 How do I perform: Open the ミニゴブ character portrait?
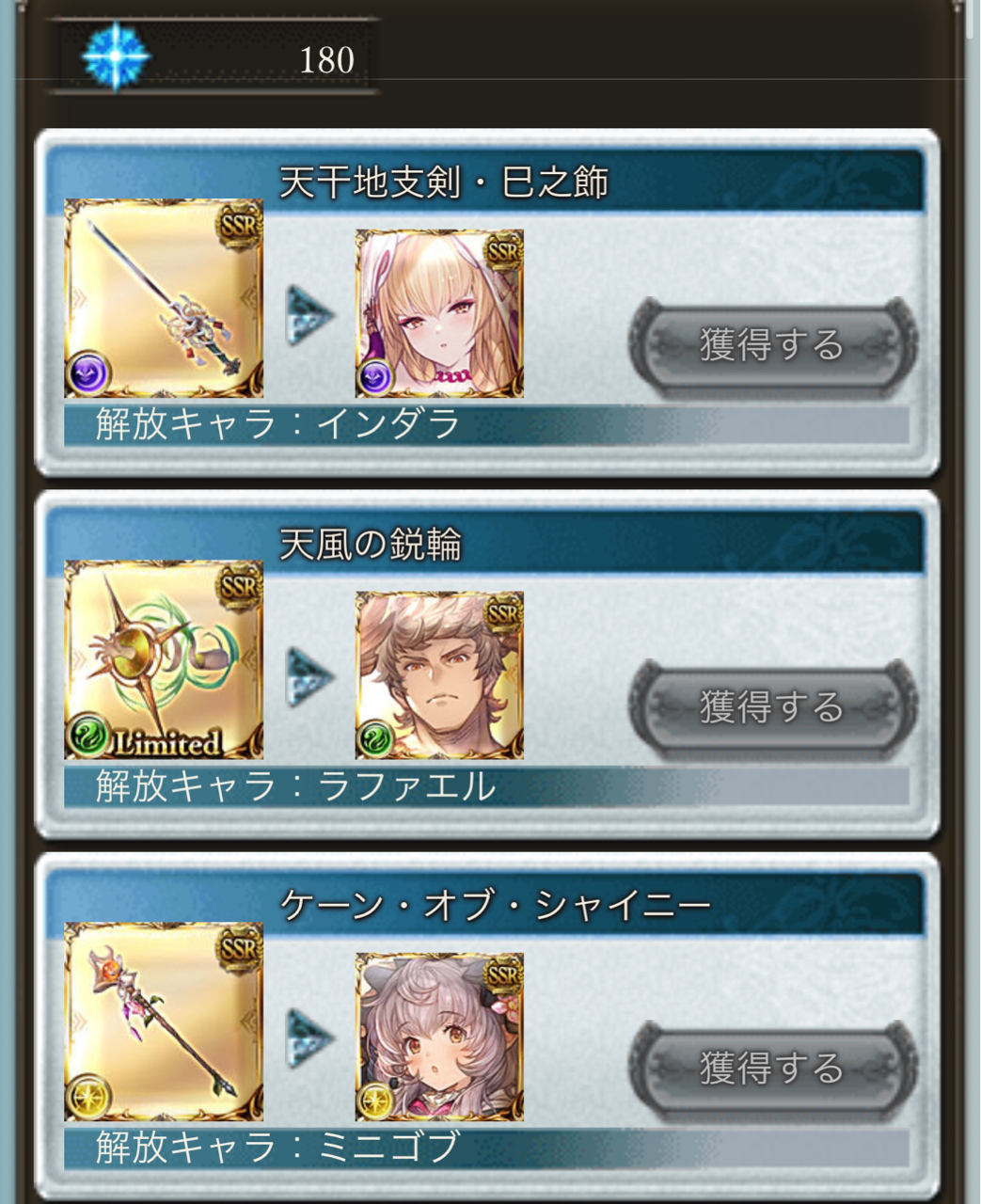tap(439, 1038)
